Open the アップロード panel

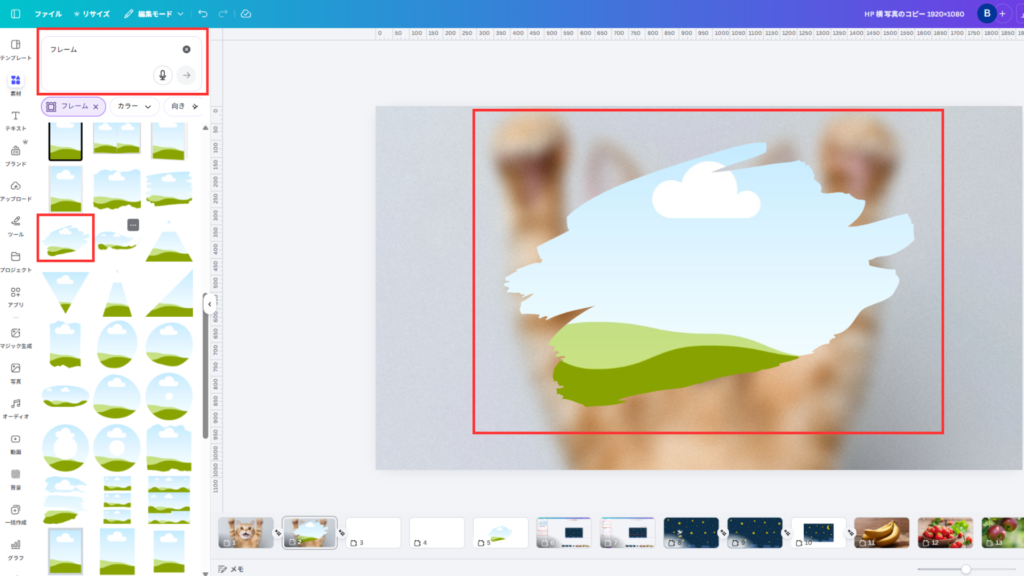pos(15,191)
